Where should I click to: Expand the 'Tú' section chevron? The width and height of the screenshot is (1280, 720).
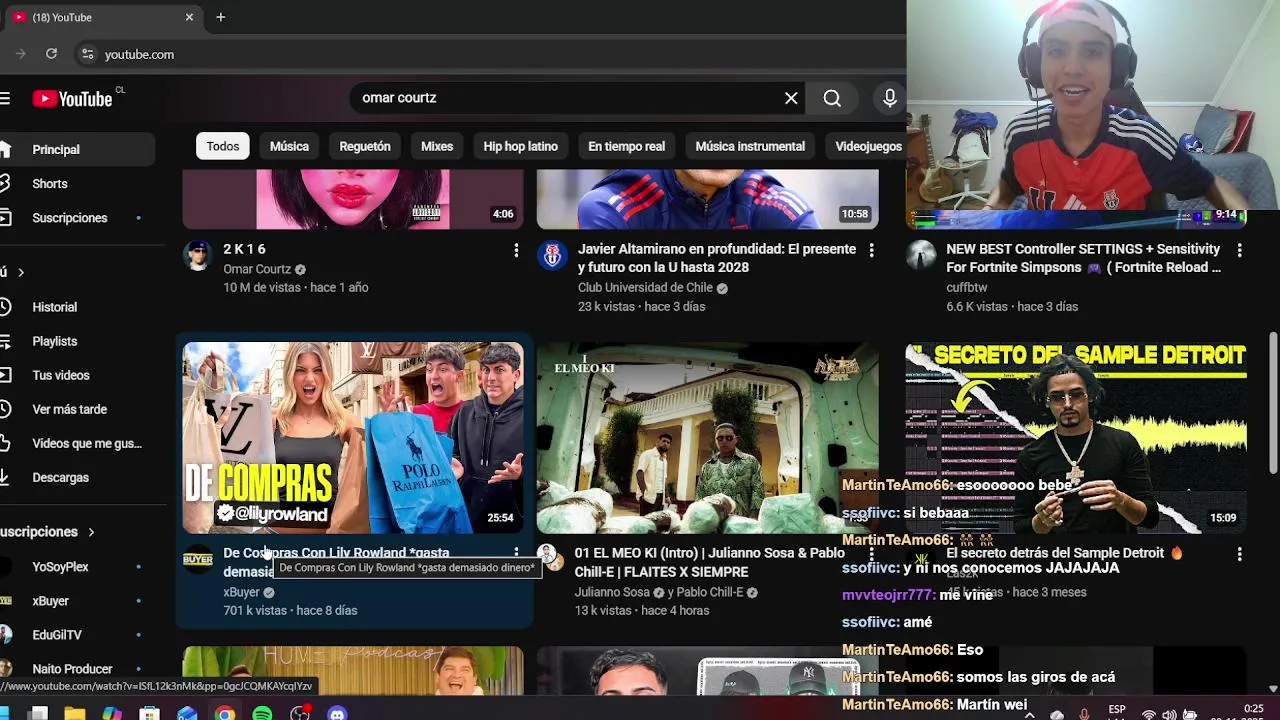pos(20,272)
